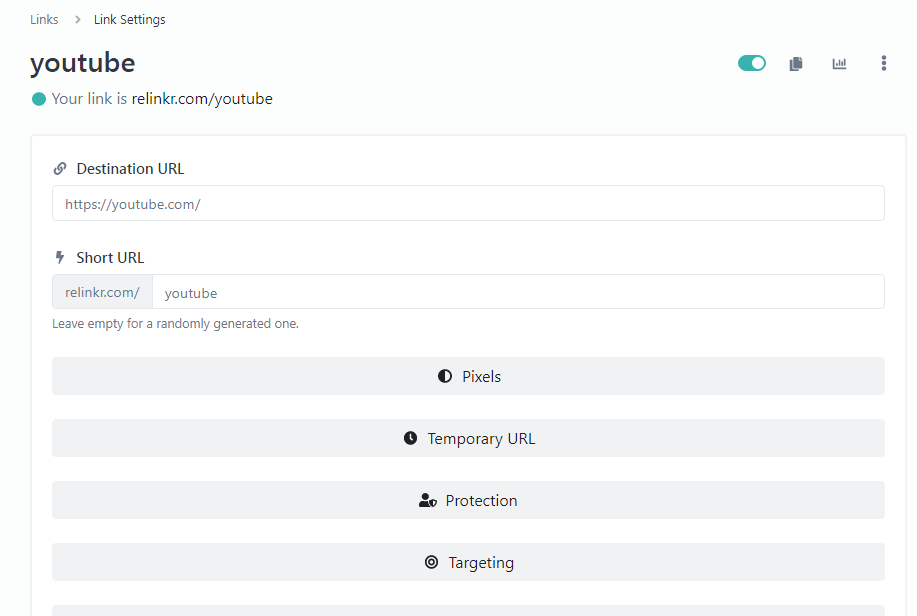This screenshot has width=917, height=616.
Task: Open link statistics chart icon
Action: coord(839,64)
